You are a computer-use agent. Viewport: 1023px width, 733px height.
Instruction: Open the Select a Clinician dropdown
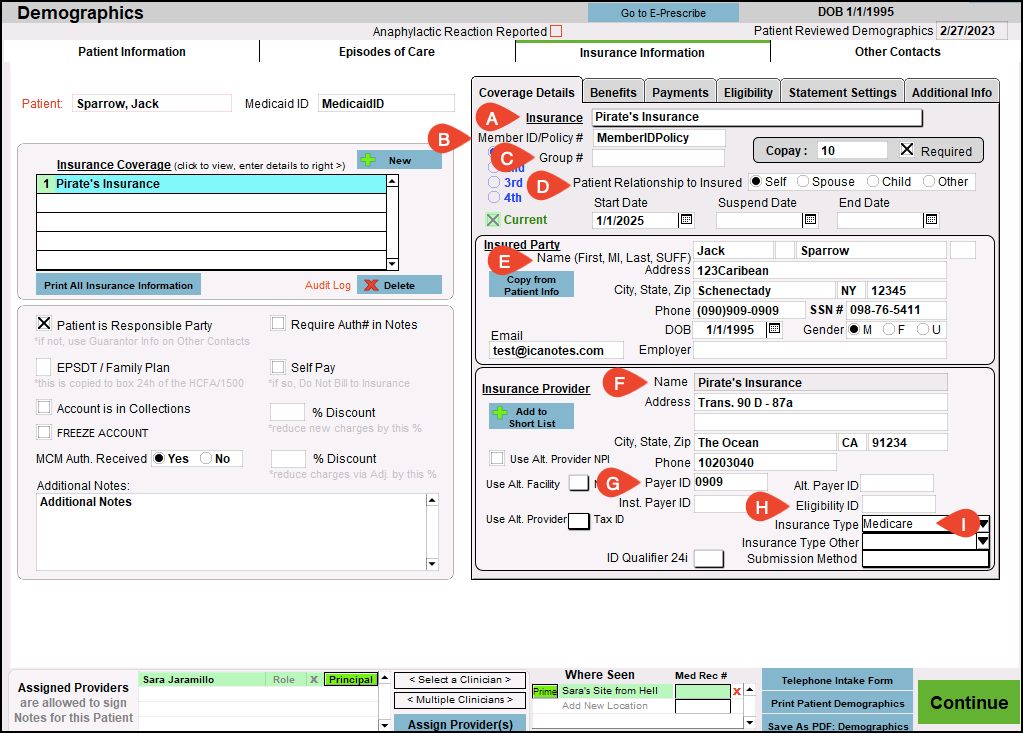point(458,680)
